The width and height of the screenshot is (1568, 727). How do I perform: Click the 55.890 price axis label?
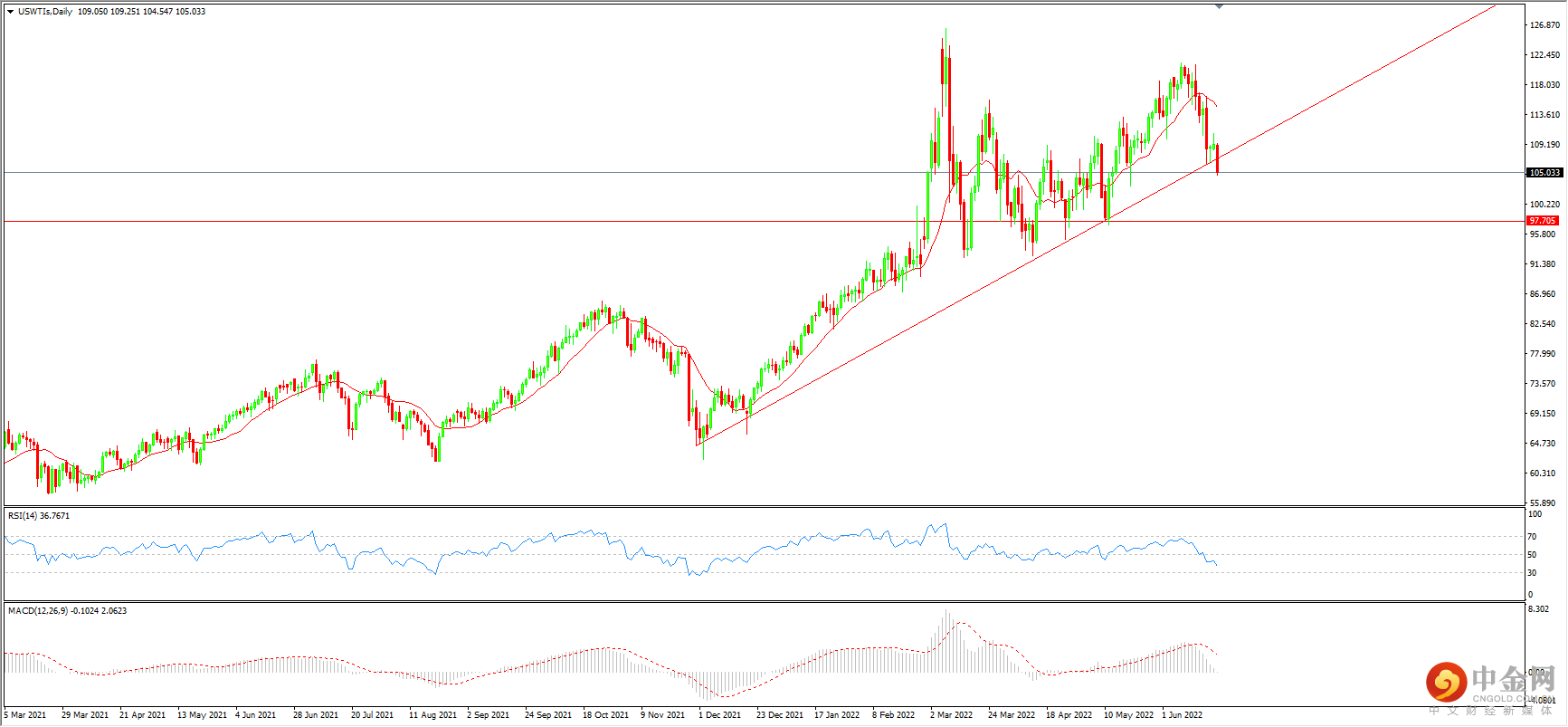click(1543, 503)
